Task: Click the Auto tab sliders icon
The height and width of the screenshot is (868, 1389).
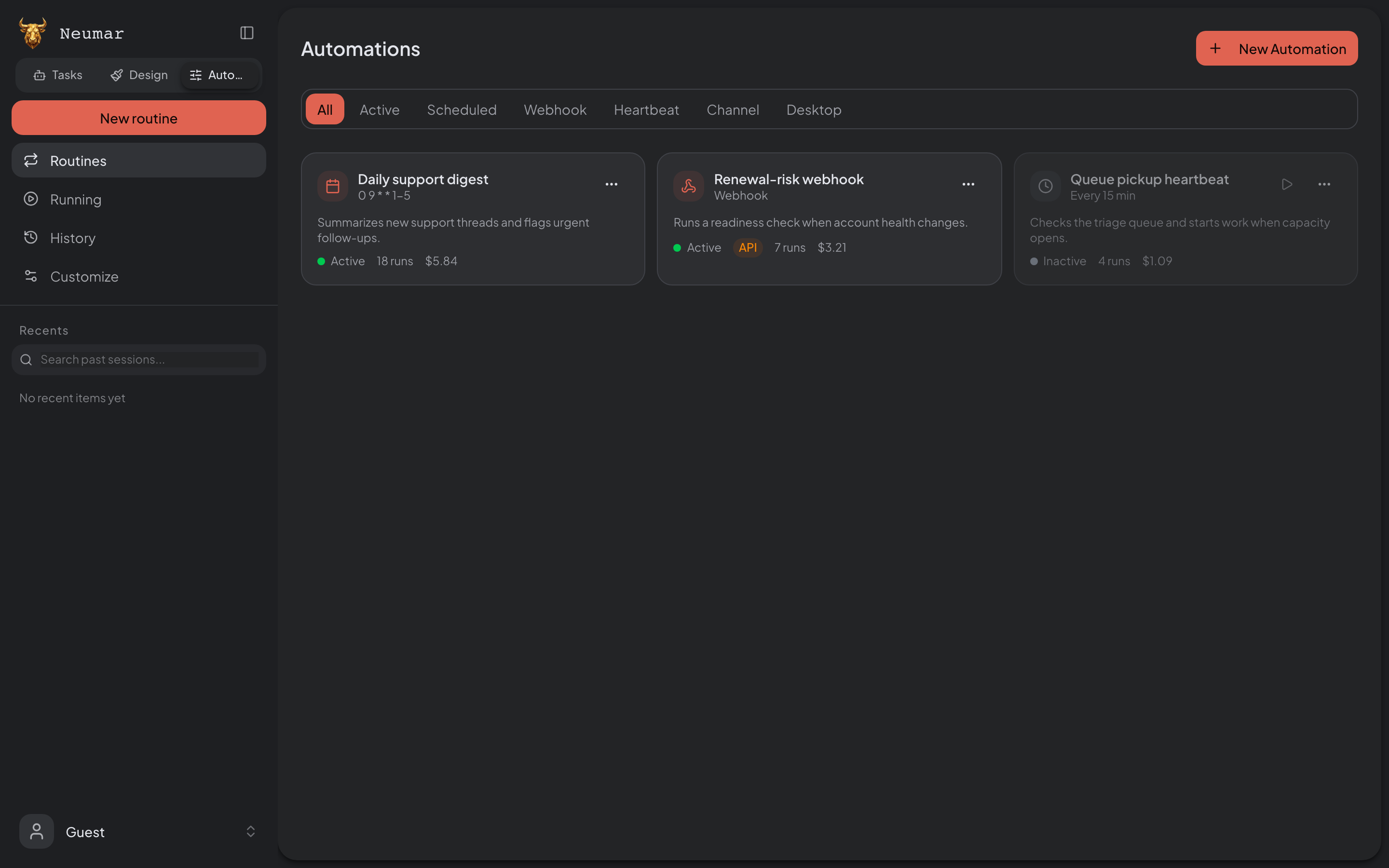Action: pos(196,75)
